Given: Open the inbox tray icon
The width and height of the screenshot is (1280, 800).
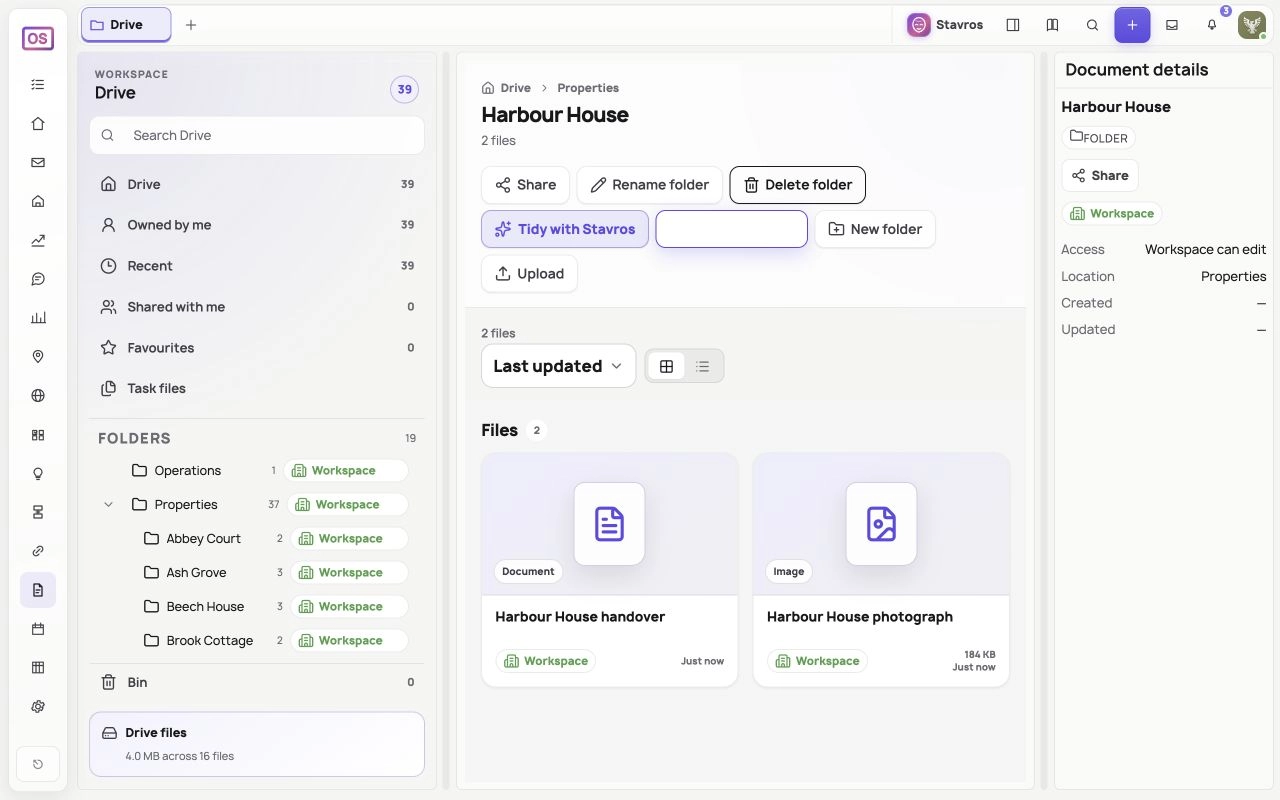Looking at the screenshot, I should (1172, 25).
